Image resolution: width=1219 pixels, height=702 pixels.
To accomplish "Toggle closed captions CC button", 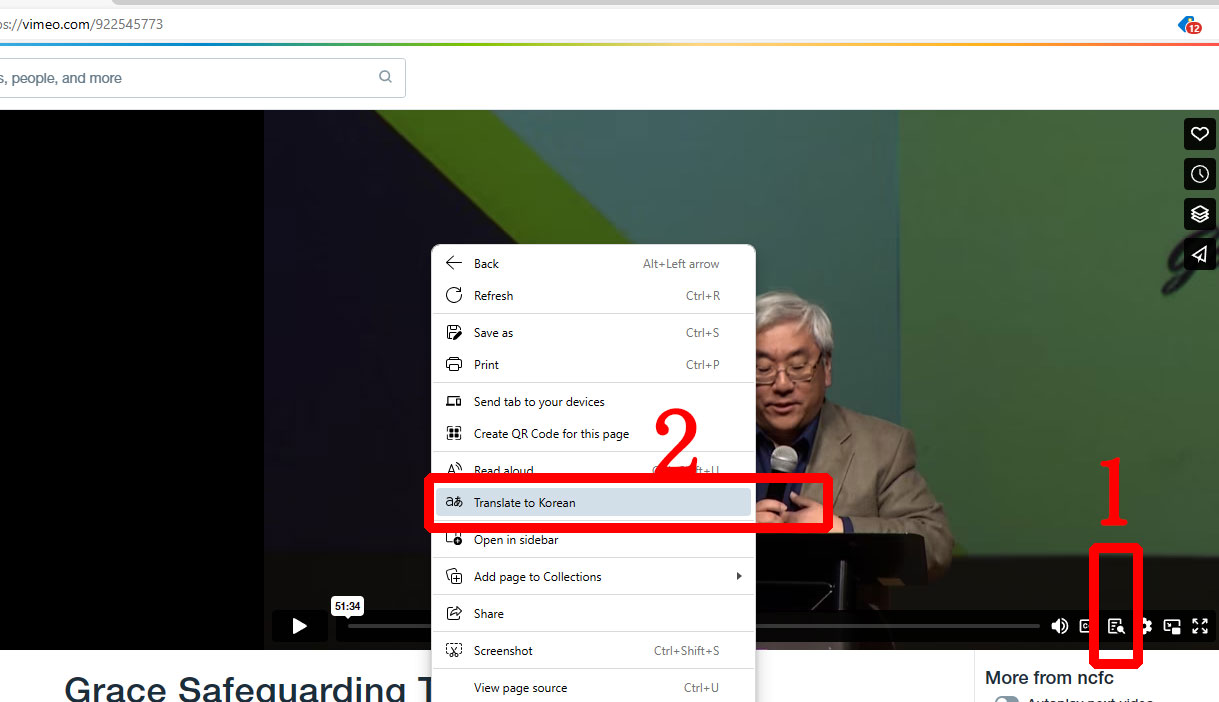I will tap(1086, 627).
